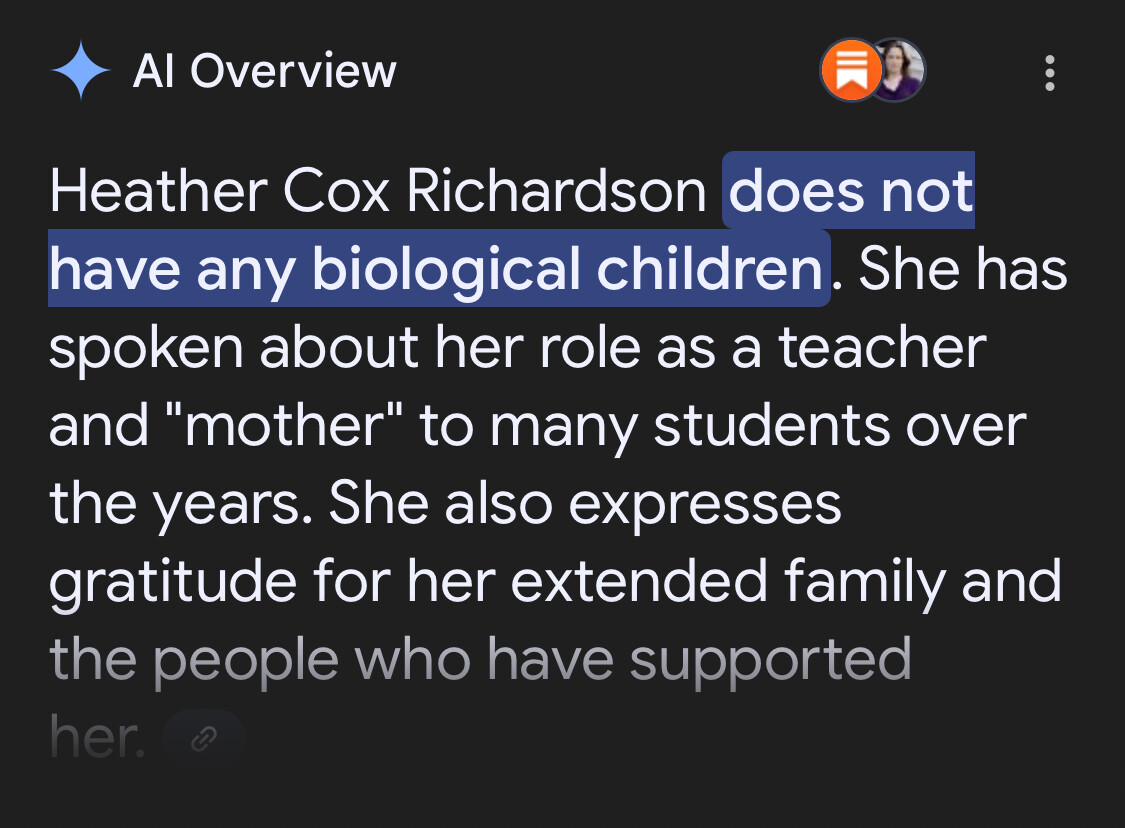Click the AI Overview sparkle icon
Screen dimensions: 1125x828
click(x=80, y=72)
